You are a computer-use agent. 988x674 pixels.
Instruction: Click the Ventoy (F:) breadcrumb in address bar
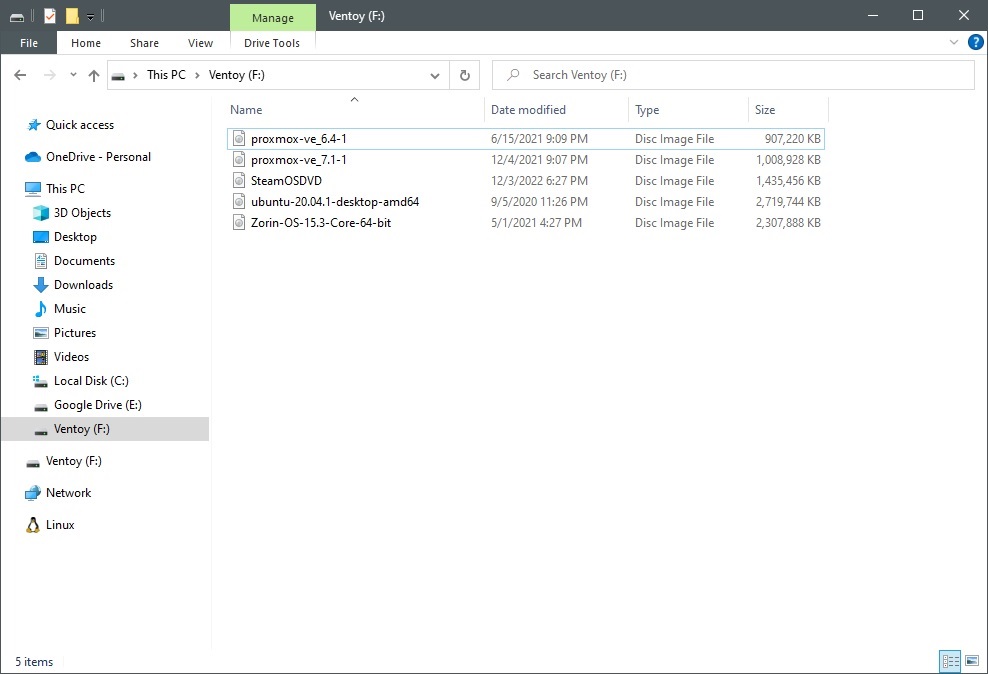(x=237, y=75)
